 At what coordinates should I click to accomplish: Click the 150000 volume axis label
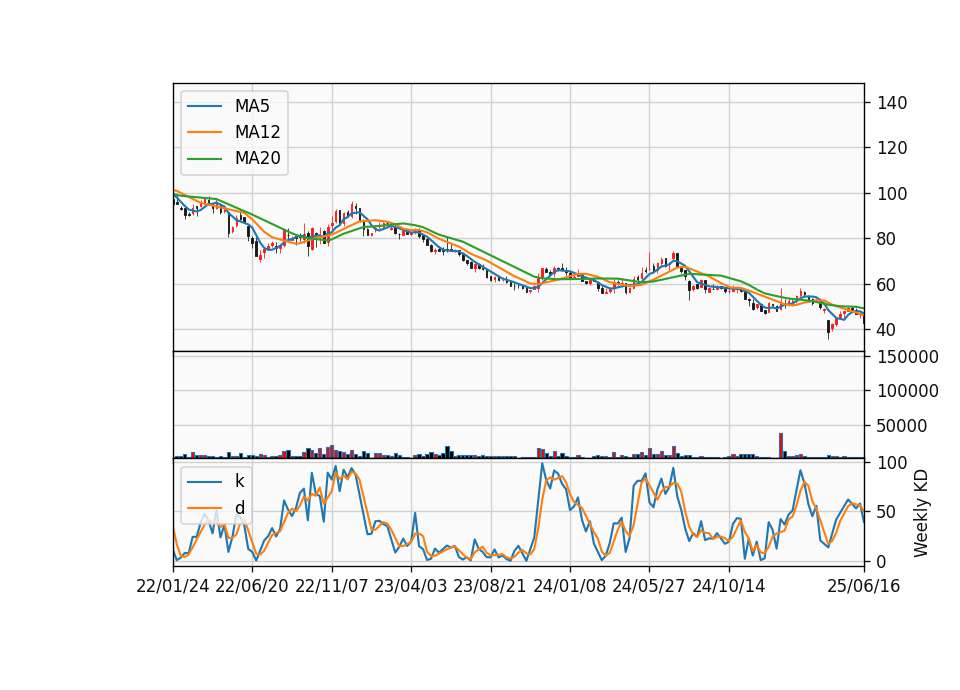point(908,357)
